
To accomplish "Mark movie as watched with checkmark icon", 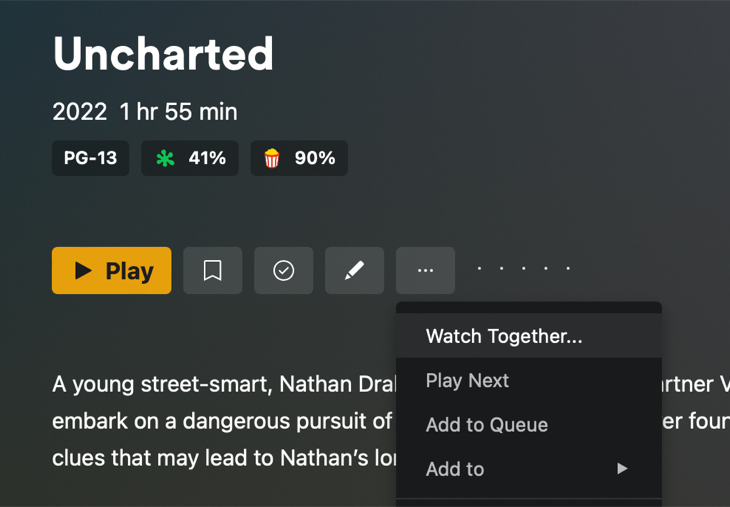I will 283,271.
